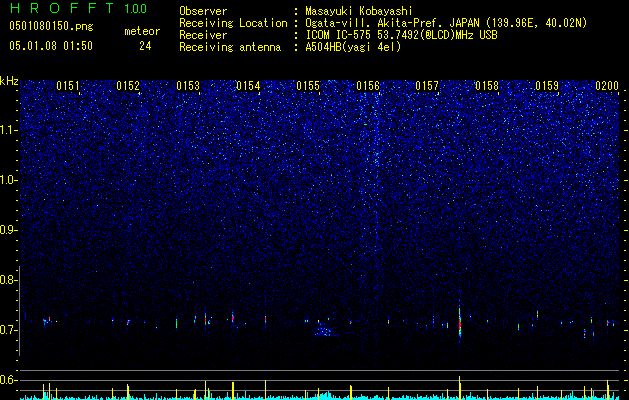Click the 0158 time marker

pos(487,85)
